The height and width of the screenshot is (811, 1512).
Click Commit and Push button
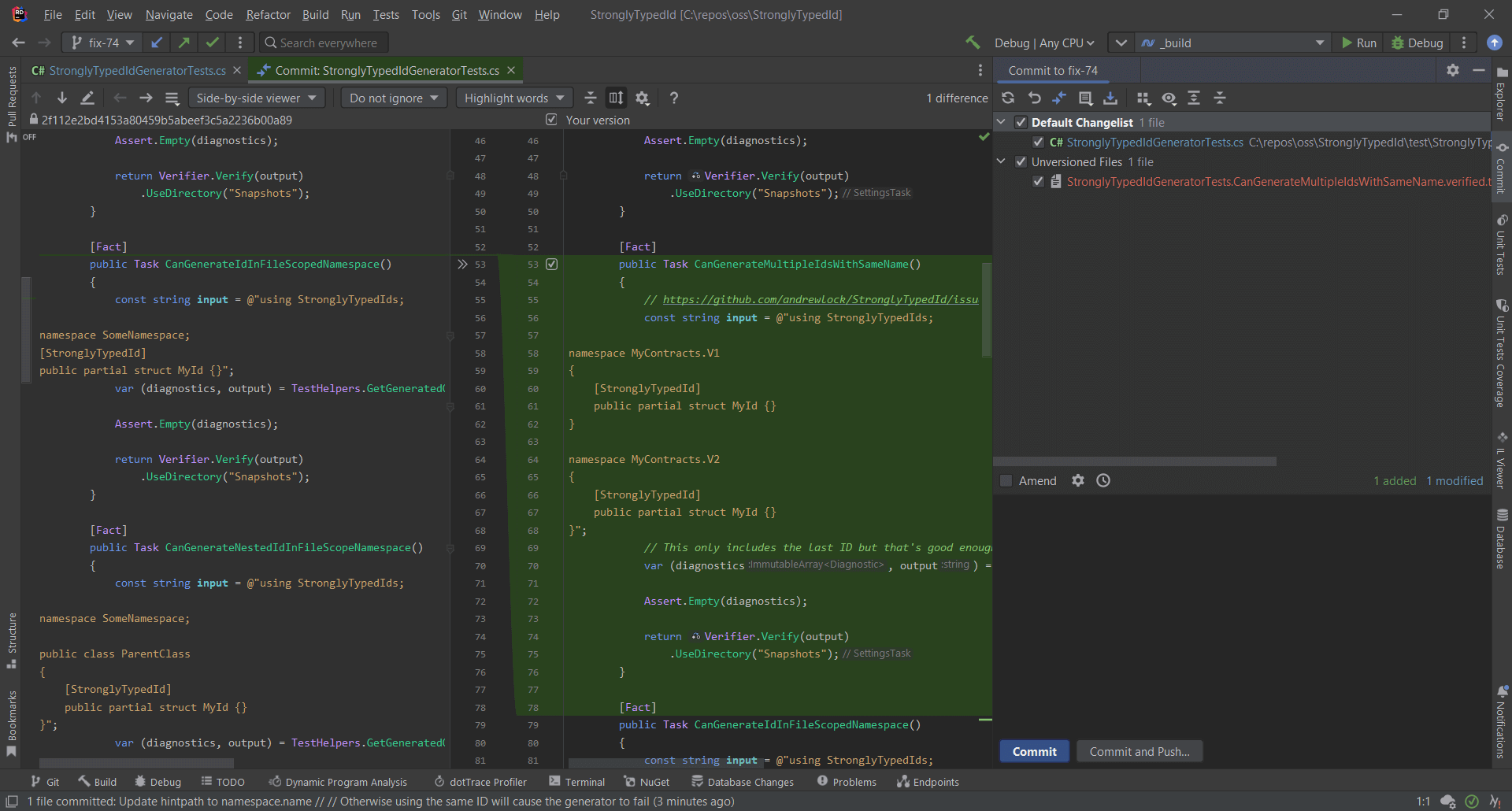click(x=1140, y=751)
